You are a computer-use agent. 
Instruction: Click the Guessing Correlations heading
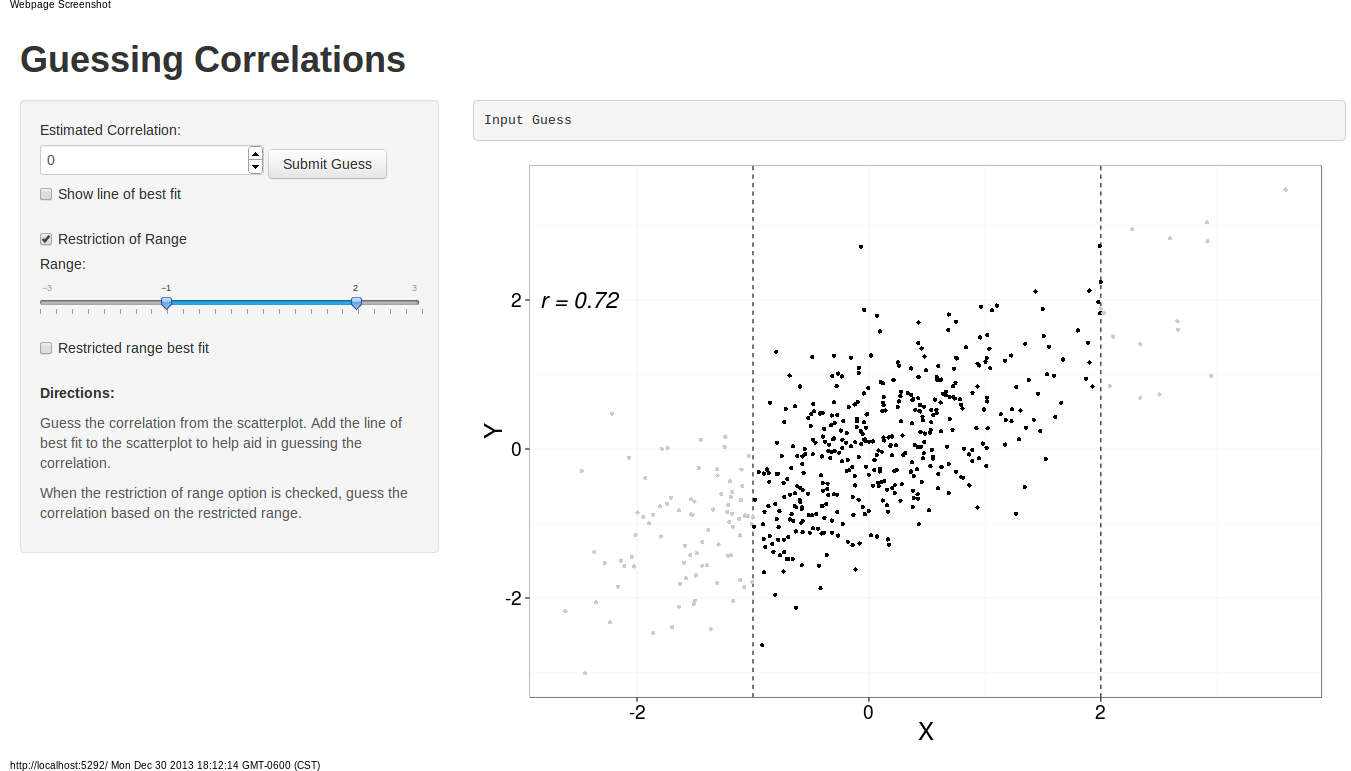[x=213, y=59]
